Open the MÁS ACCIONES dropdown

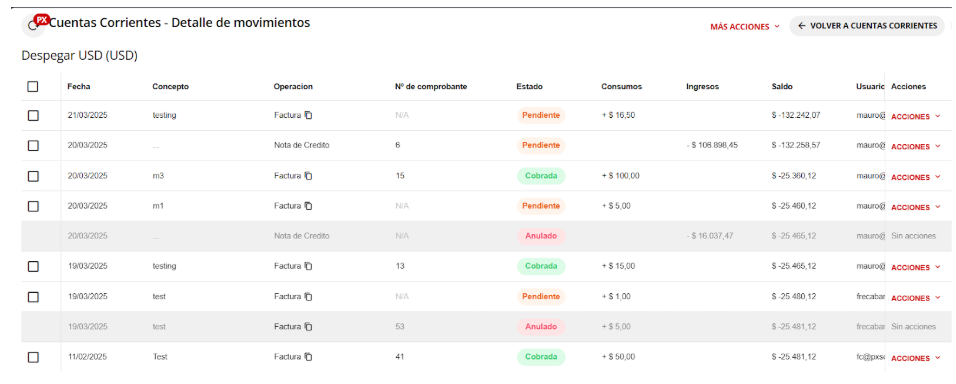(745, 27)
